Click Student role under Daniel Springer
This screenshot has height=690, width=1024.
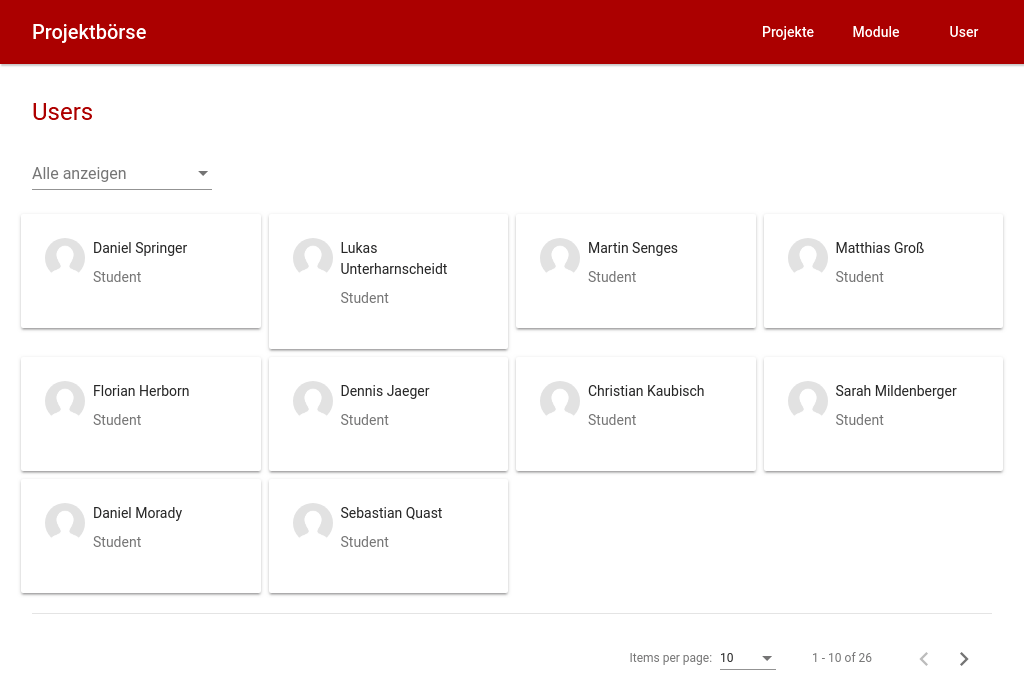pyautogui.click(x=117, y=277)
